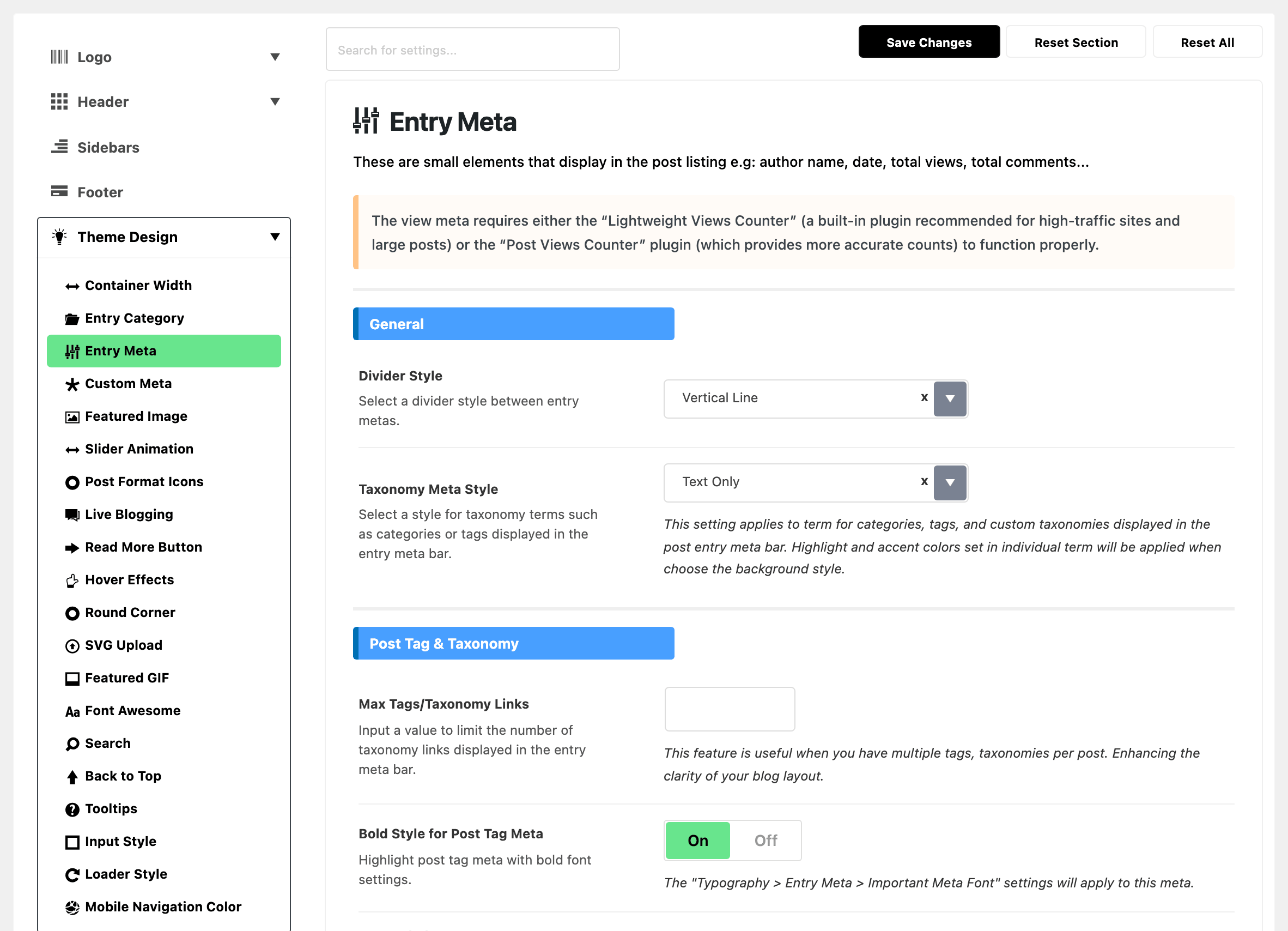This screenshot has height=931, width=1288.
Task: Open the Entry Meta menu item
Action: coord(163,351)
